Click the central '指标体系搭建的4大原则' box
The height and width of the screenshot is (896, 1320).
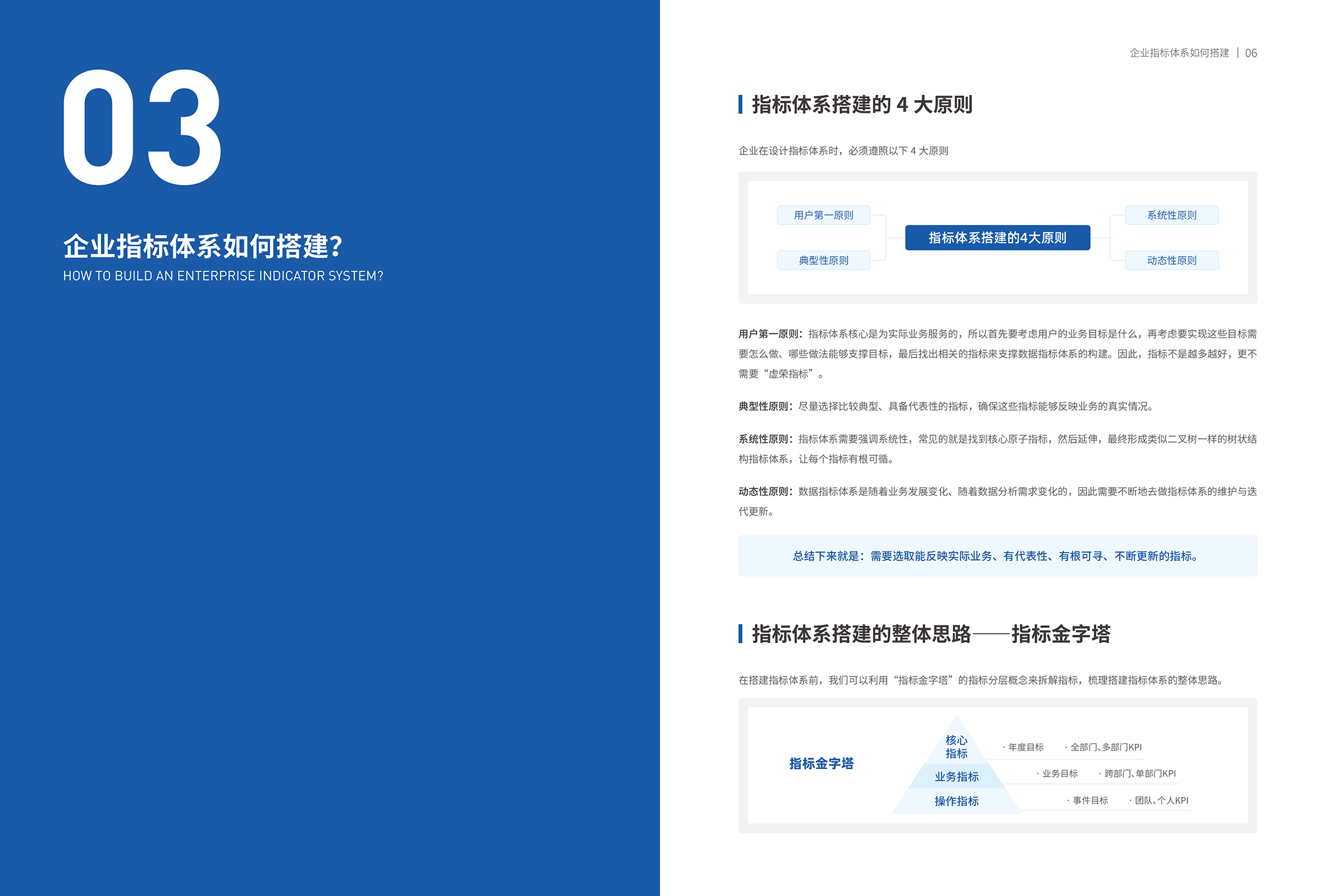(997, 238)
